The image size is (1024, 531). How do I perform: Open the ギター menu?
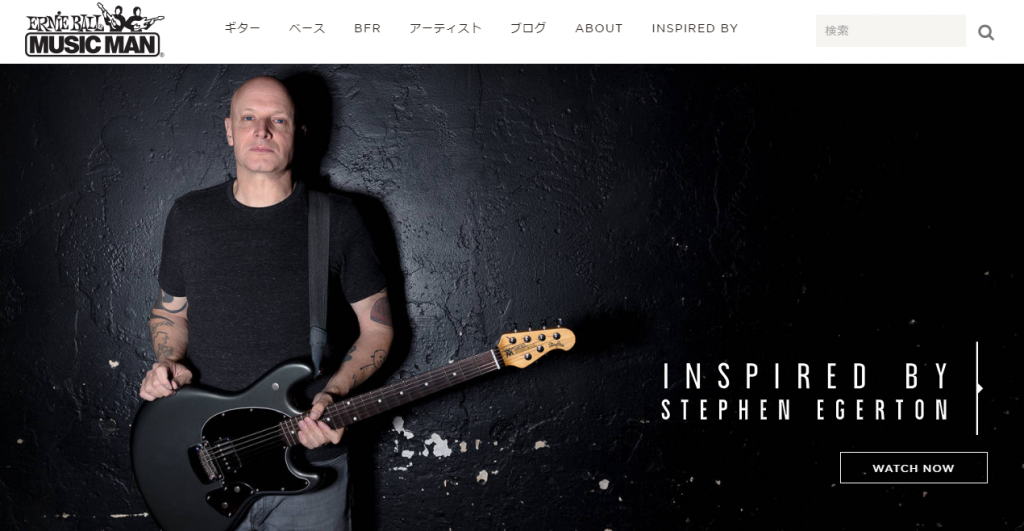(242, 28)
